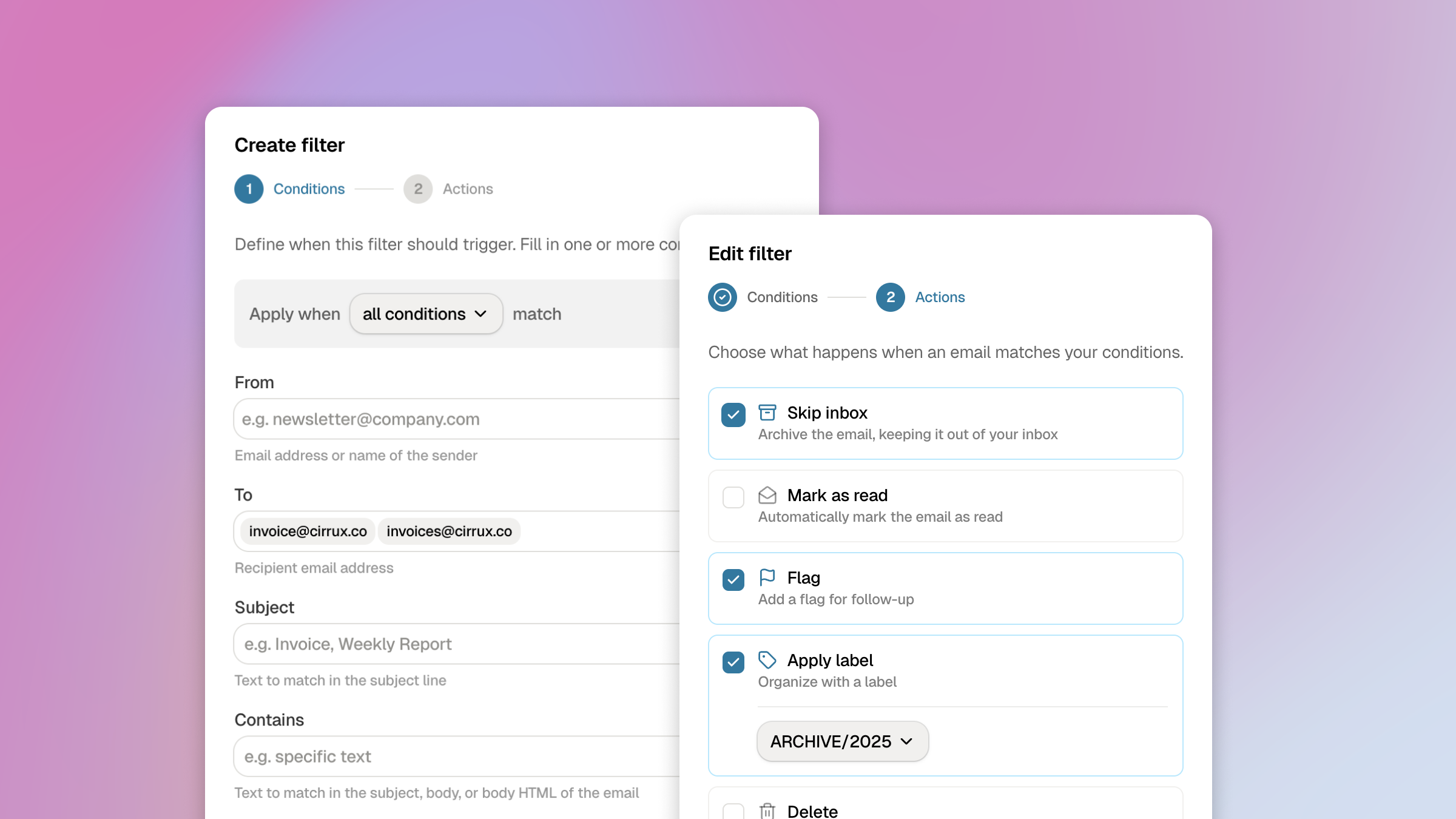Click the completed Conditions checkmark step icon

(722, 297)
